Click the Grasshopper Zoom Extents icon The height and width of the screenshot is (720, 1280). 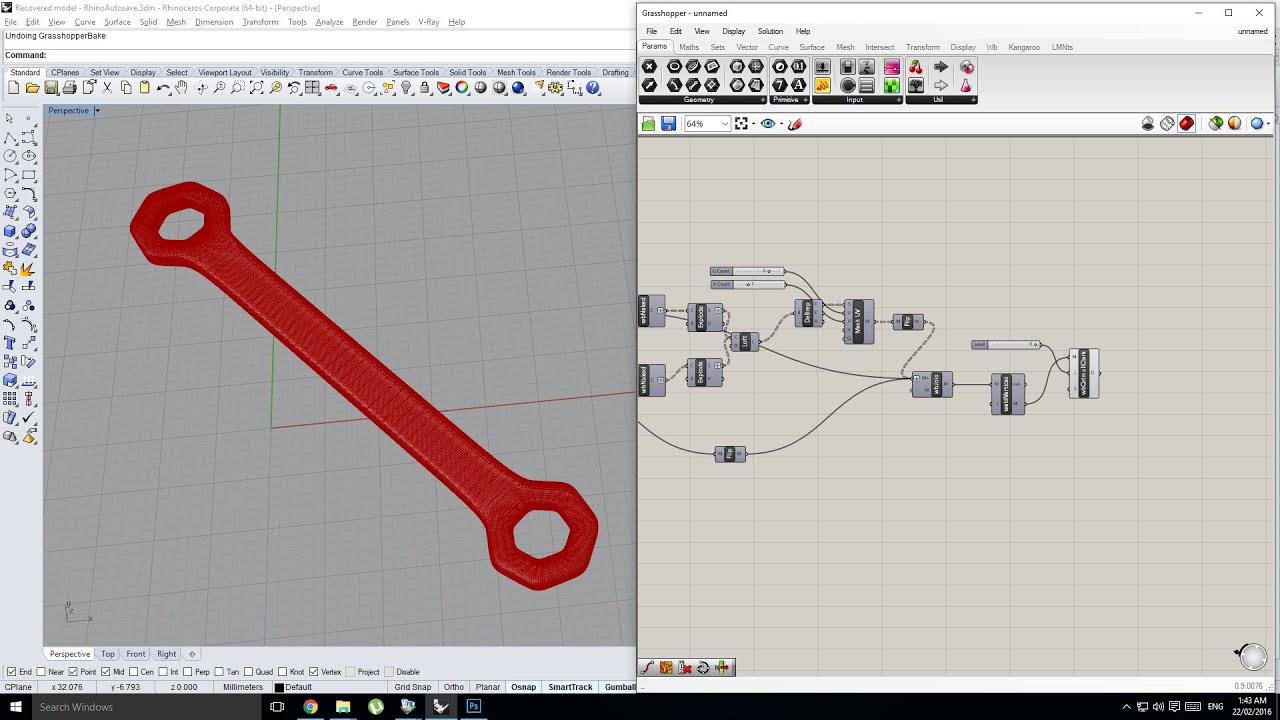[741, 123]
